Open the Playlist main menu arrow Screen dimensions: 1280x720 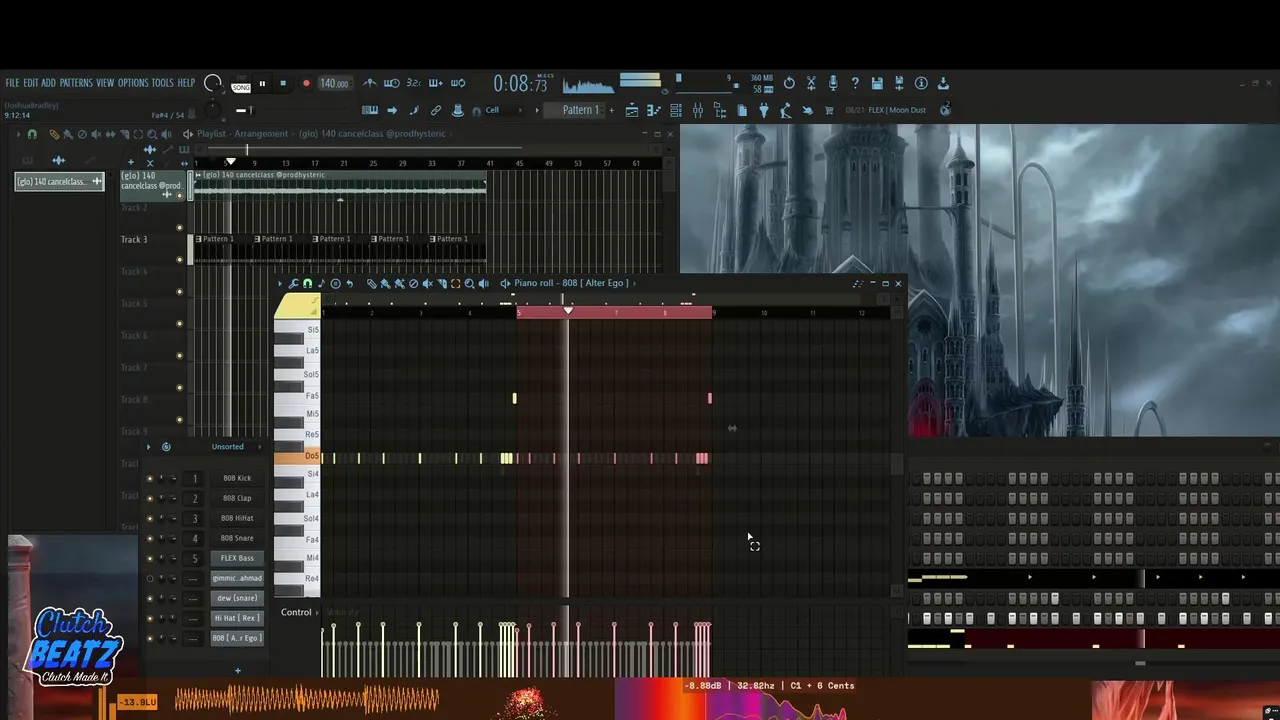pyautogui.click(x=19, y=134)
